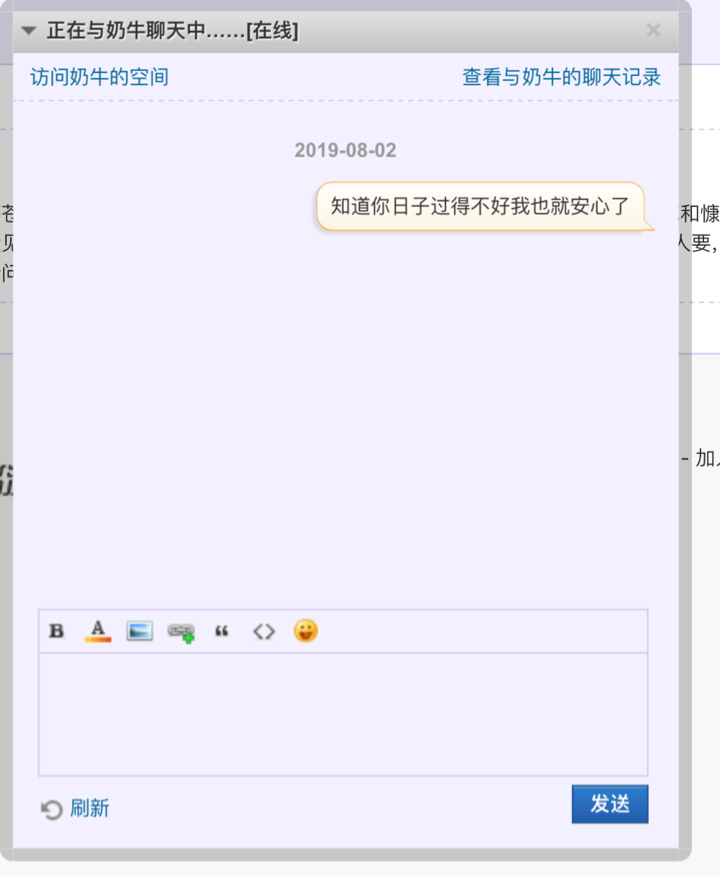Collapse the chat window using the triangle
The image size is (720, 877).
tap(29, 32)
